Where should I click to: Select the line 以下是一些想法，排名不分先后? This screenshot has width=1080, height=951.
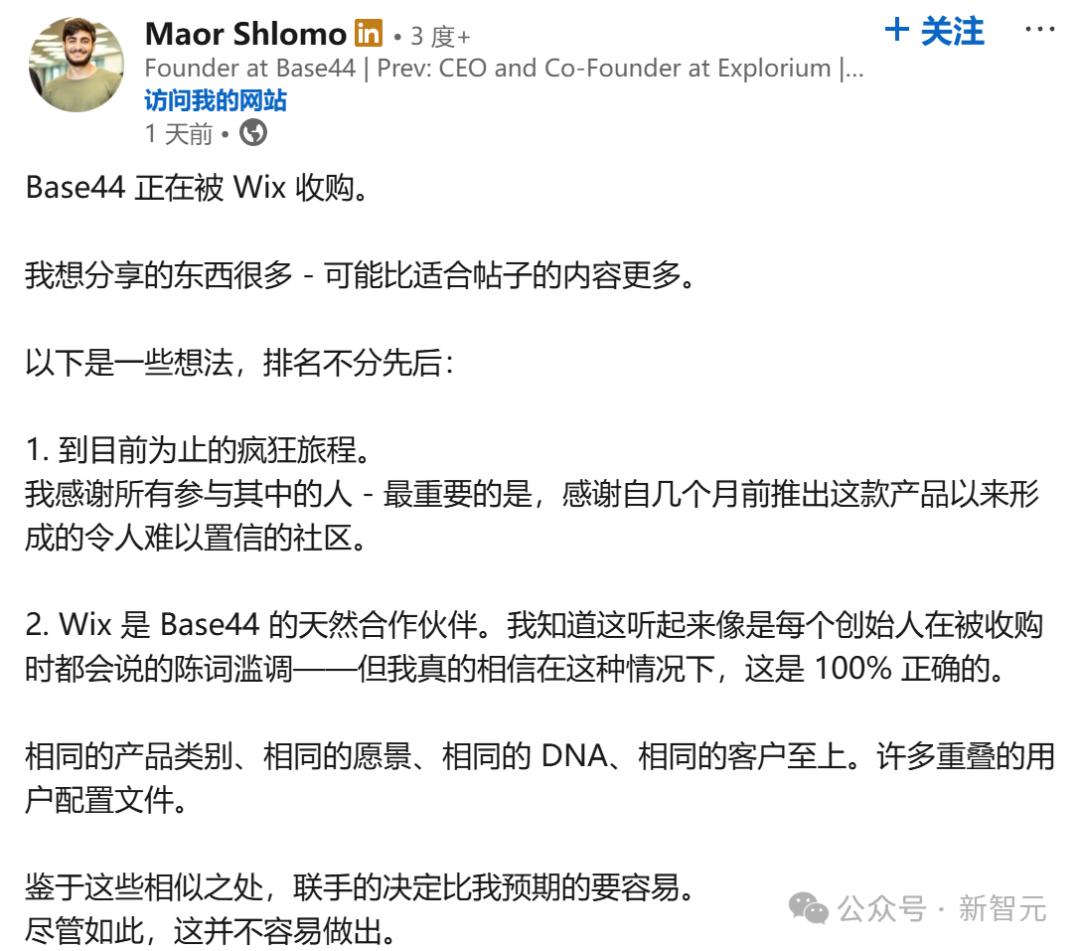pos(240,362)
